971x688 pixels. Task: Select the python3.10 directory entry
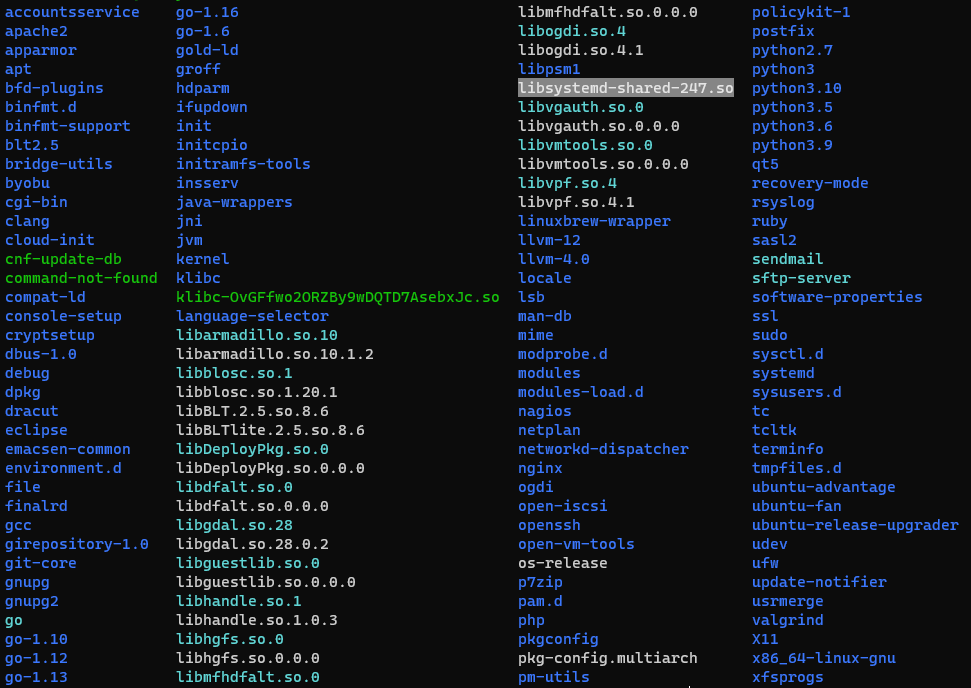click(797, 88)
